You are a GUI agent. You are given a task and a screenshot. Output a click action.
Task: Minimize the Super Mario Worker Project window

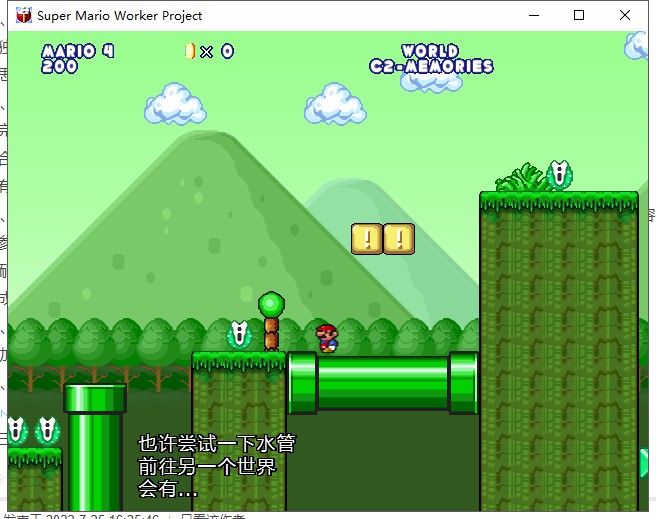[534, 15]
